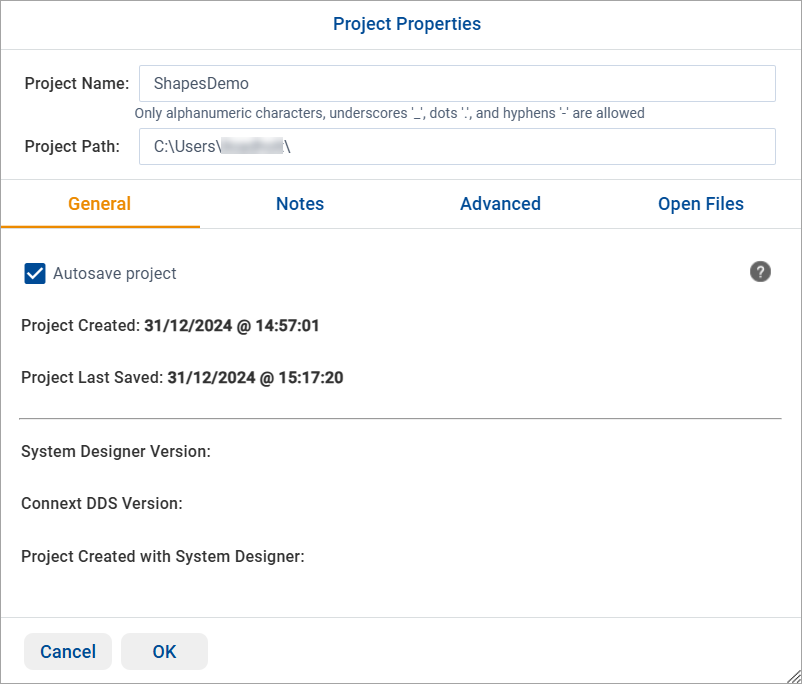Switch to the Notes tab
This screenshot has width=802, height=684.
pos(300,204)
